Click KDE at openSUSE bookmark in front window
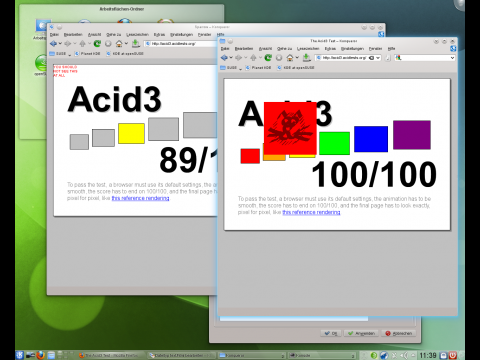 point(295,68)
